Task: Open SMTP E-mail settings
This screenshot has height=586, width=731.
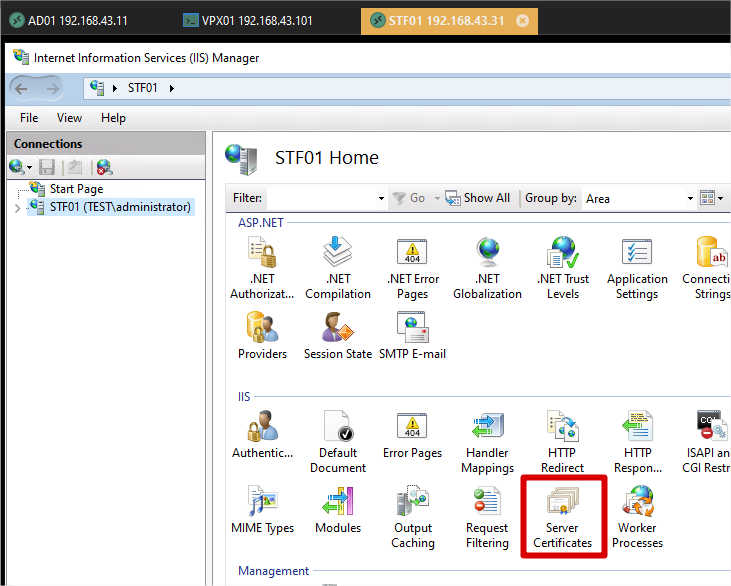Action: coord(413,336)
